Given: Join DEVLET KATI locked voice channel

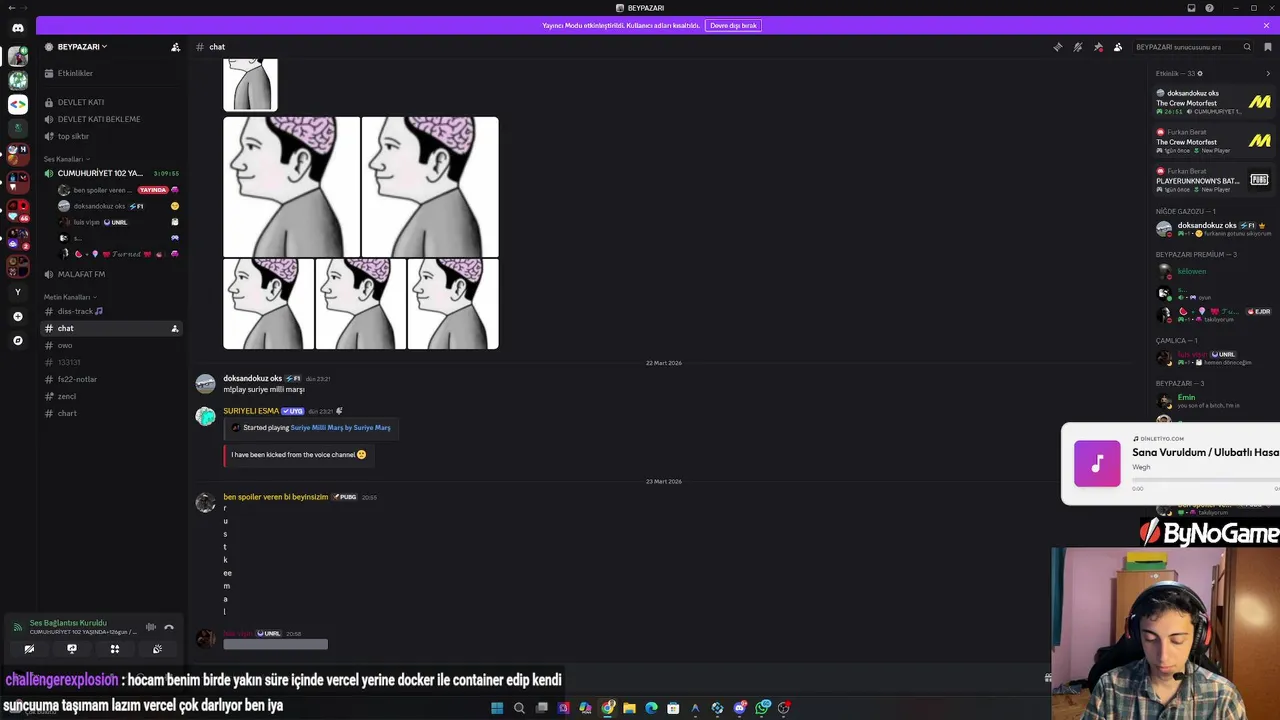Looking at the screenshot, I should pos(110,102).
